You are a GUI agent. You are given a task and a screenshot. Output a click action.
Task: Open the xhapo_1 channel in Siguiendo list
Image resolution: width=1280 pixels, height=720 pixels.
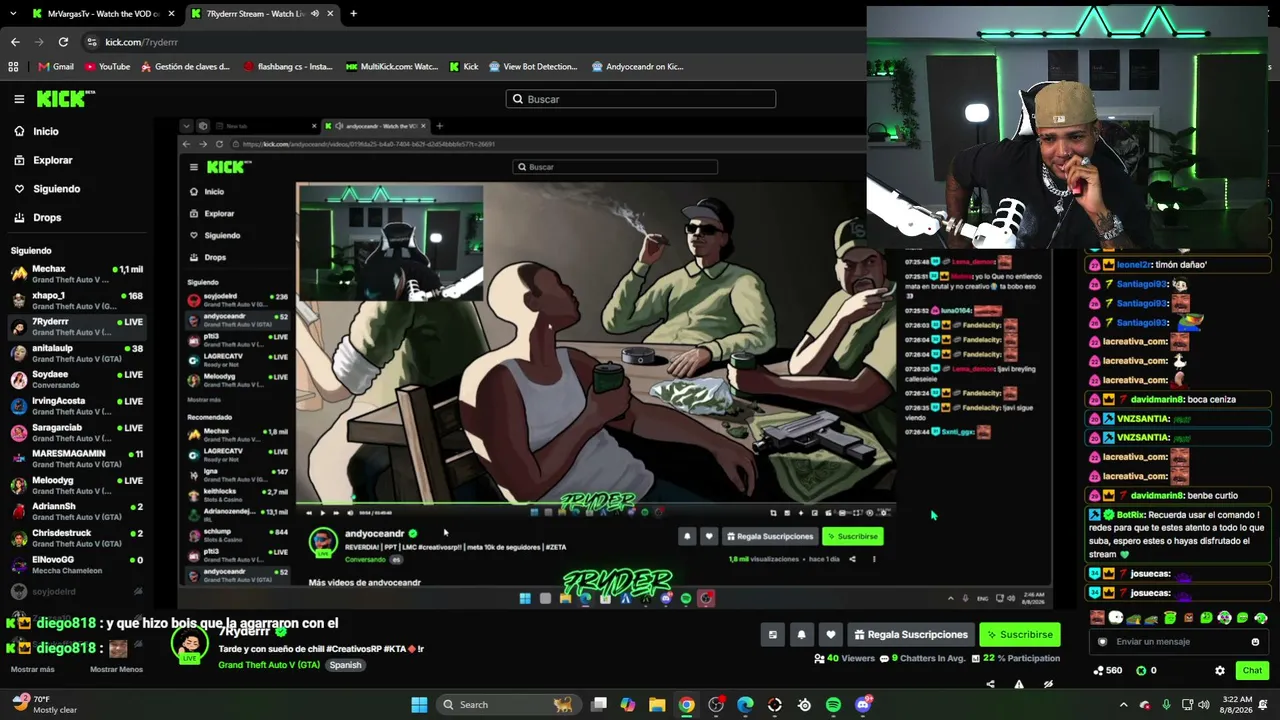[77, 301]
